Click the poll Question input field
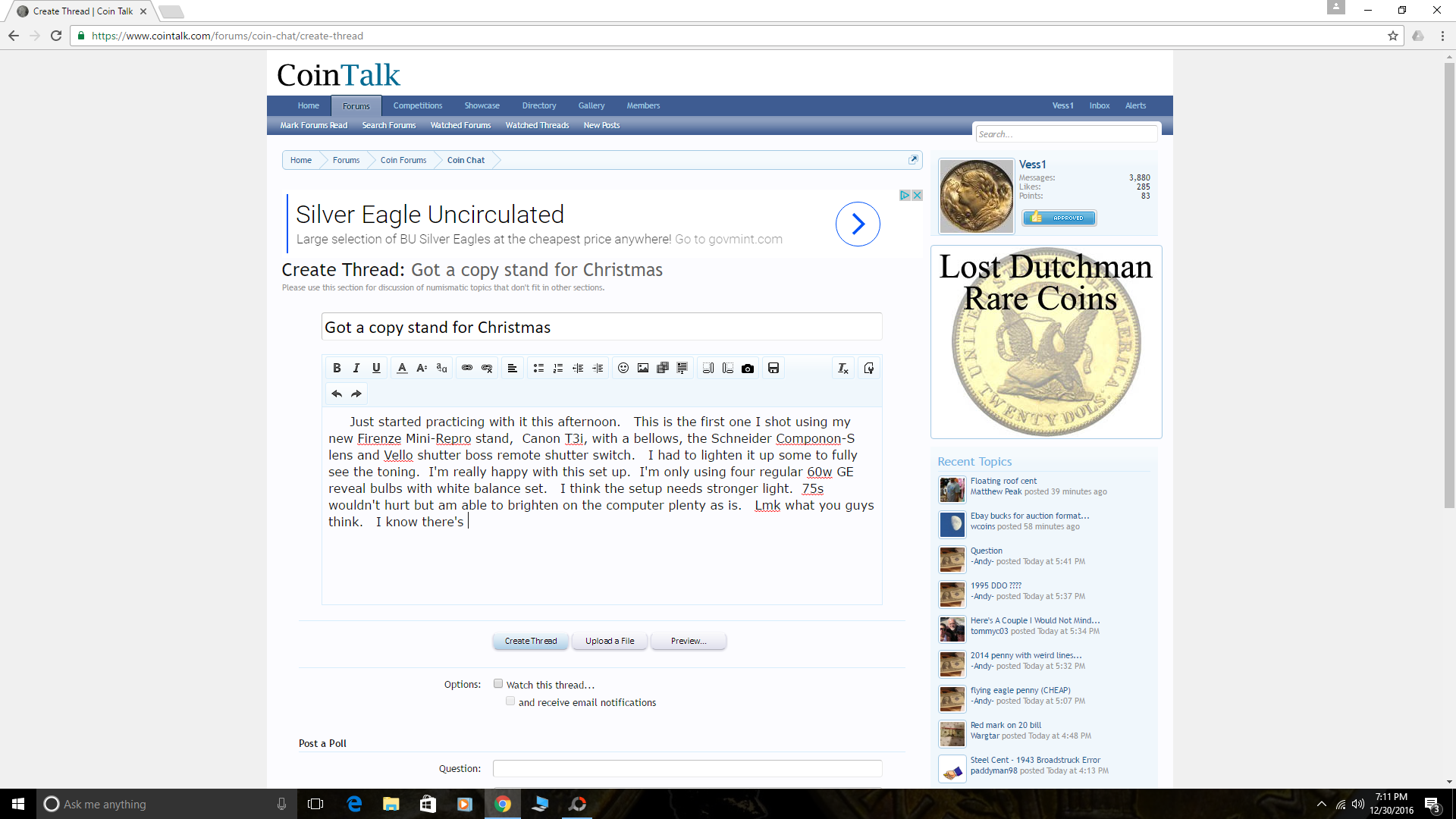Viewport: 1456px width, 819px height. 687,768
